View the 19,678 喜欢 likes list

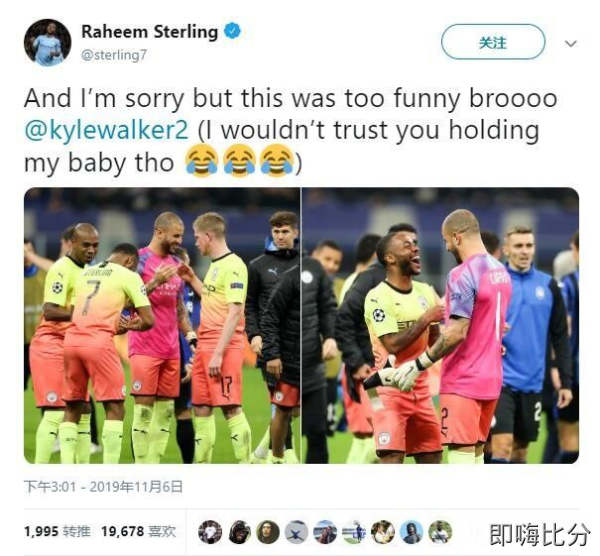point(139,531)
